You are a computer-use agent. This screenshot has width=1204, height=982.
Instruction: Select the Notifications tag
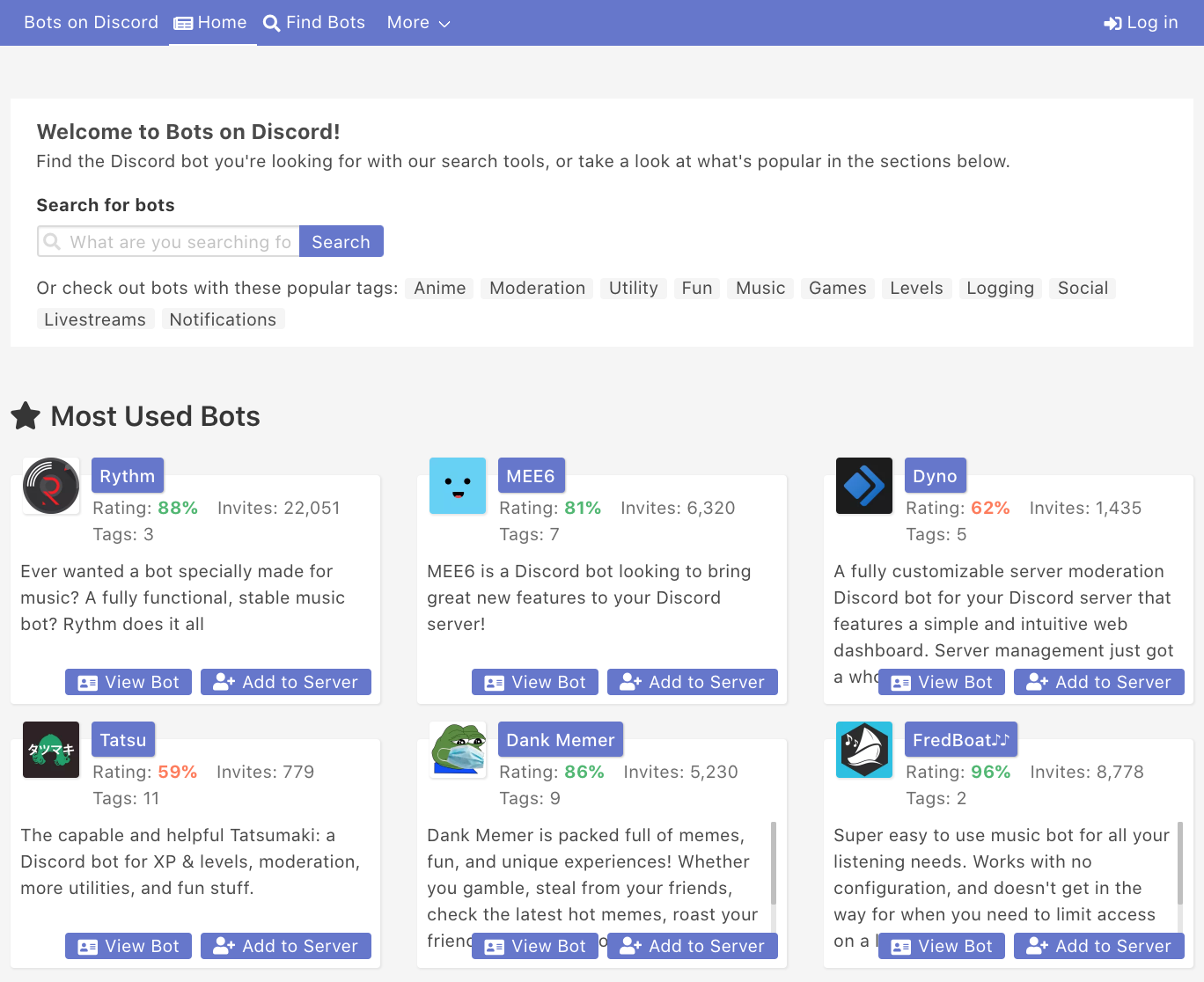click(223, 319)
